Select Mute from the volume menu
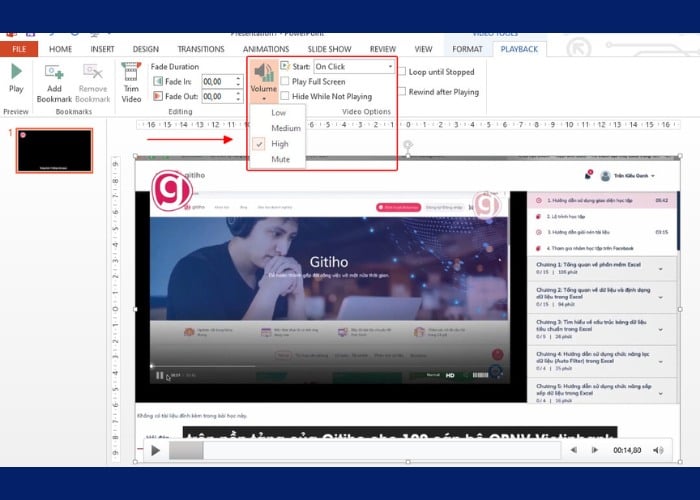The width and height of the screenshot is (700, 500). (280, 159)
